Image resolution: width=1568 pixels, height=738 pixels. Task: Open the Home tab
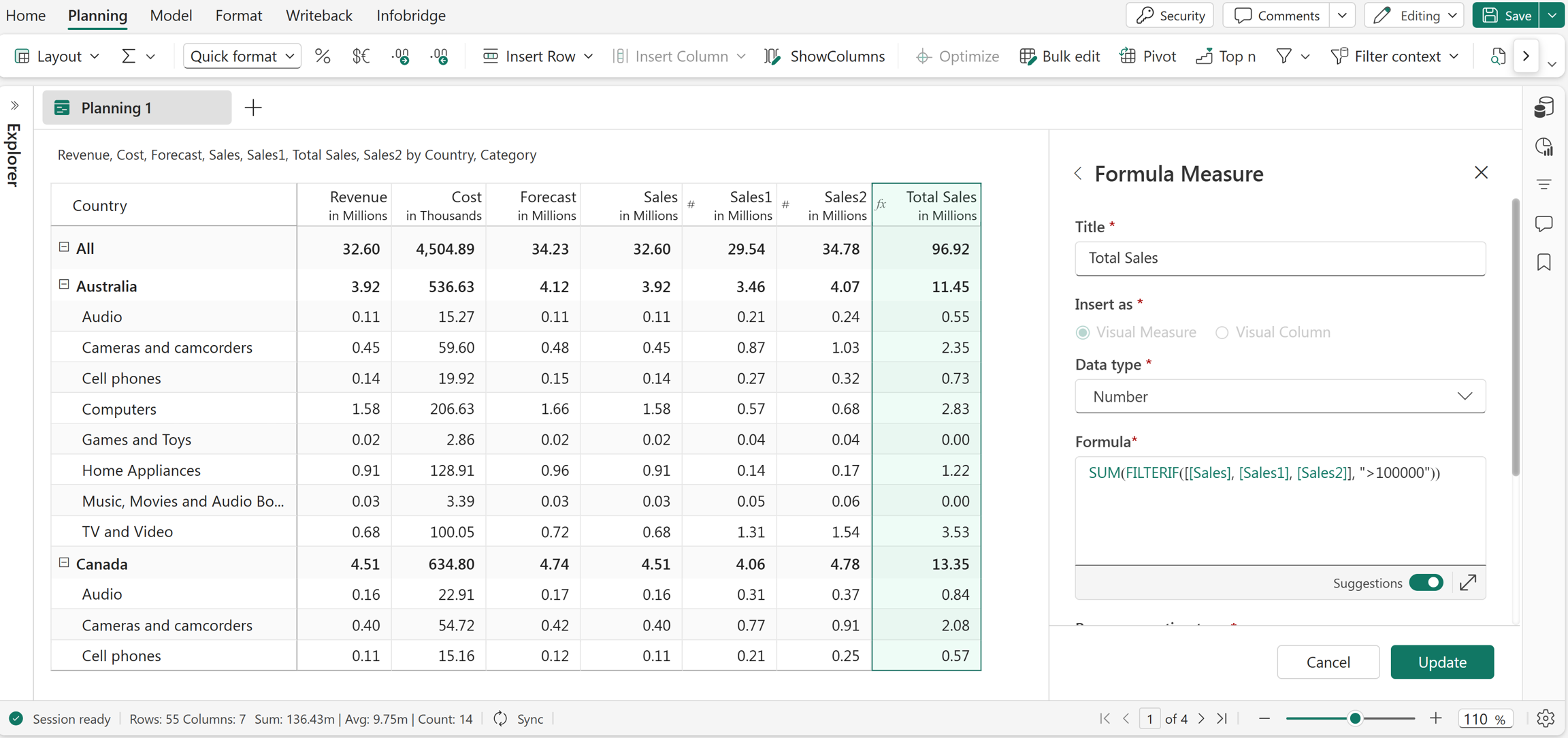(x=26, y=15)
